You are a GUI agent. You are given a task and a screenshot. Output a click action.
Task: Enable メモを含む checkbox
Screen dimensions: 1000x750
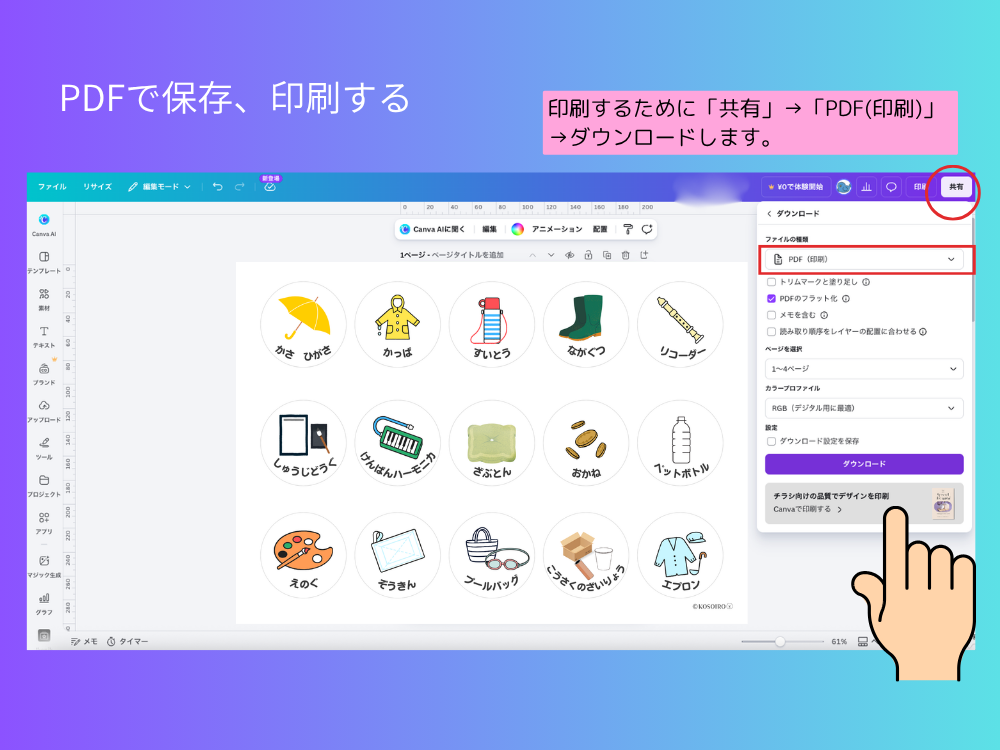771,315
